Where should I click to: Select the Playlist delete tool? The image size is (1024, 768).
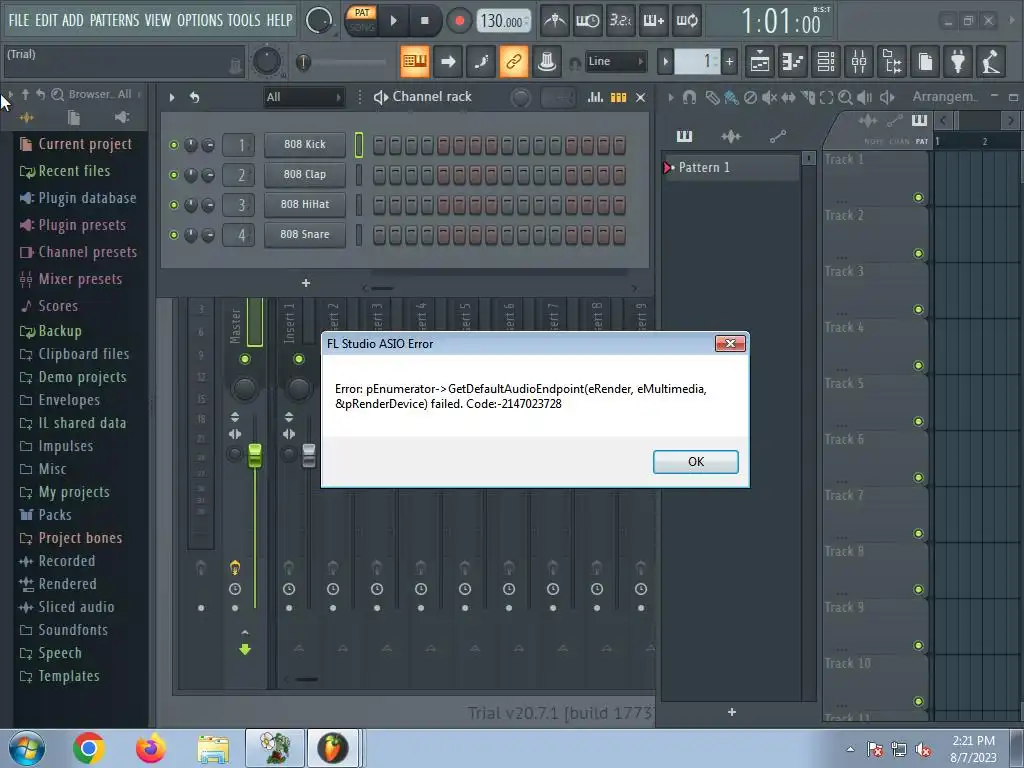(750, 97)
